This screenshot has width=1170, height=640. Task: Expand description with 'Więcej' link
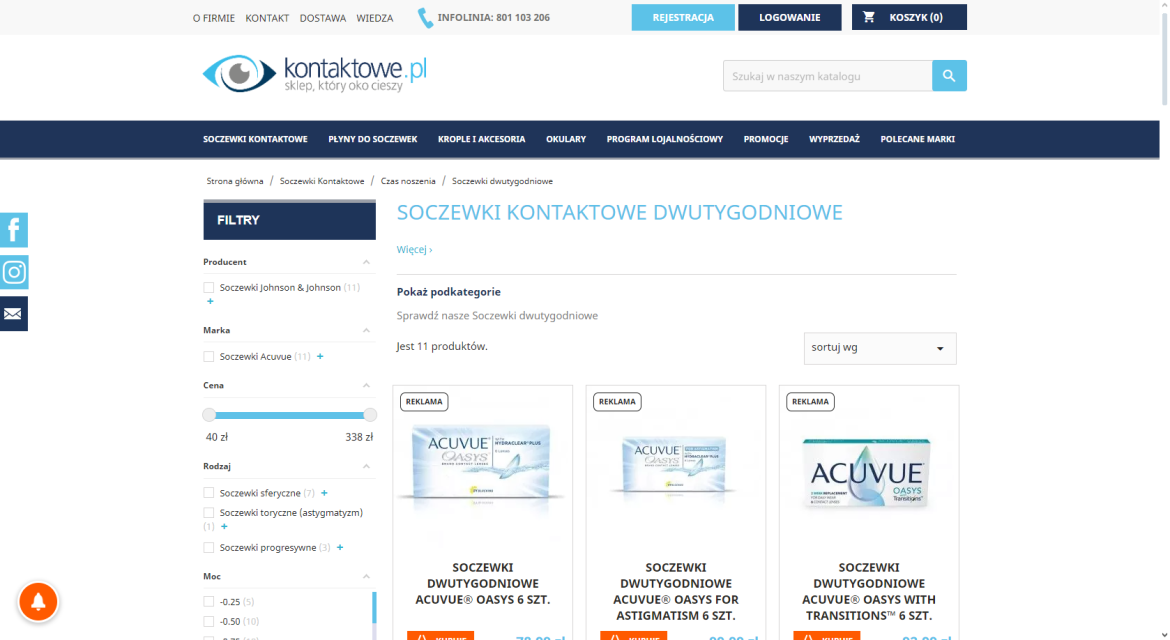[x=414, y=249]
